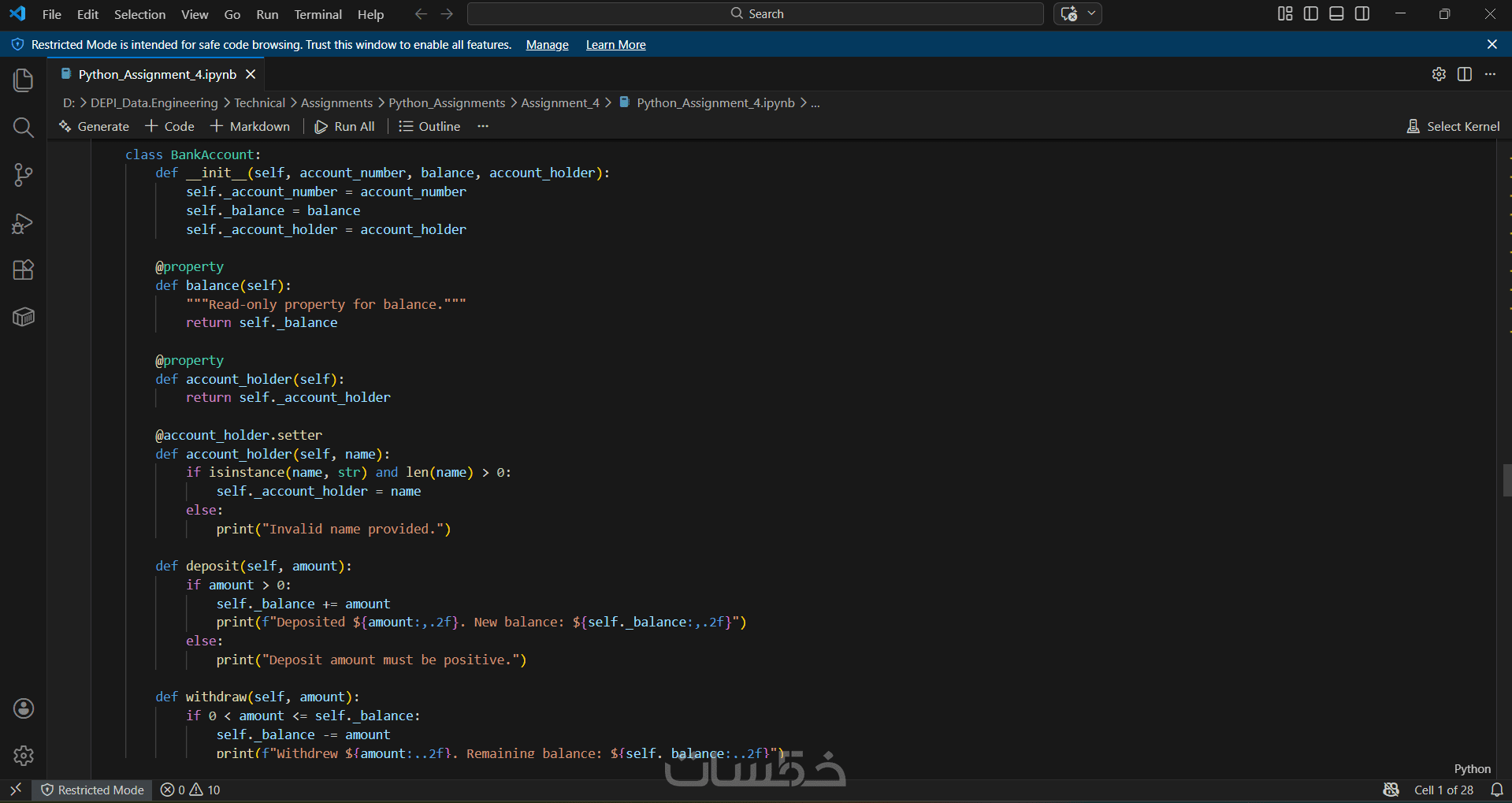Go forward with the right arrow
The image size is (1512, 803).
point(447,14)
